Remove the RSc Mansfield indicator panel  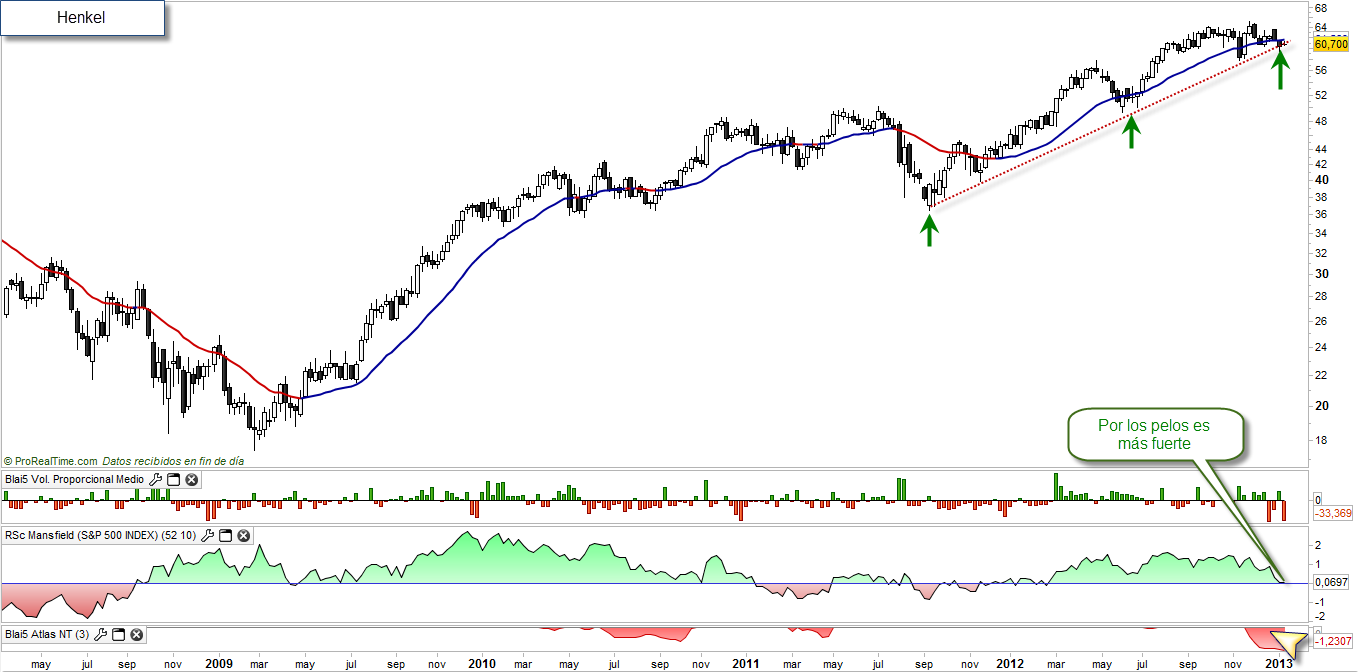242,536
